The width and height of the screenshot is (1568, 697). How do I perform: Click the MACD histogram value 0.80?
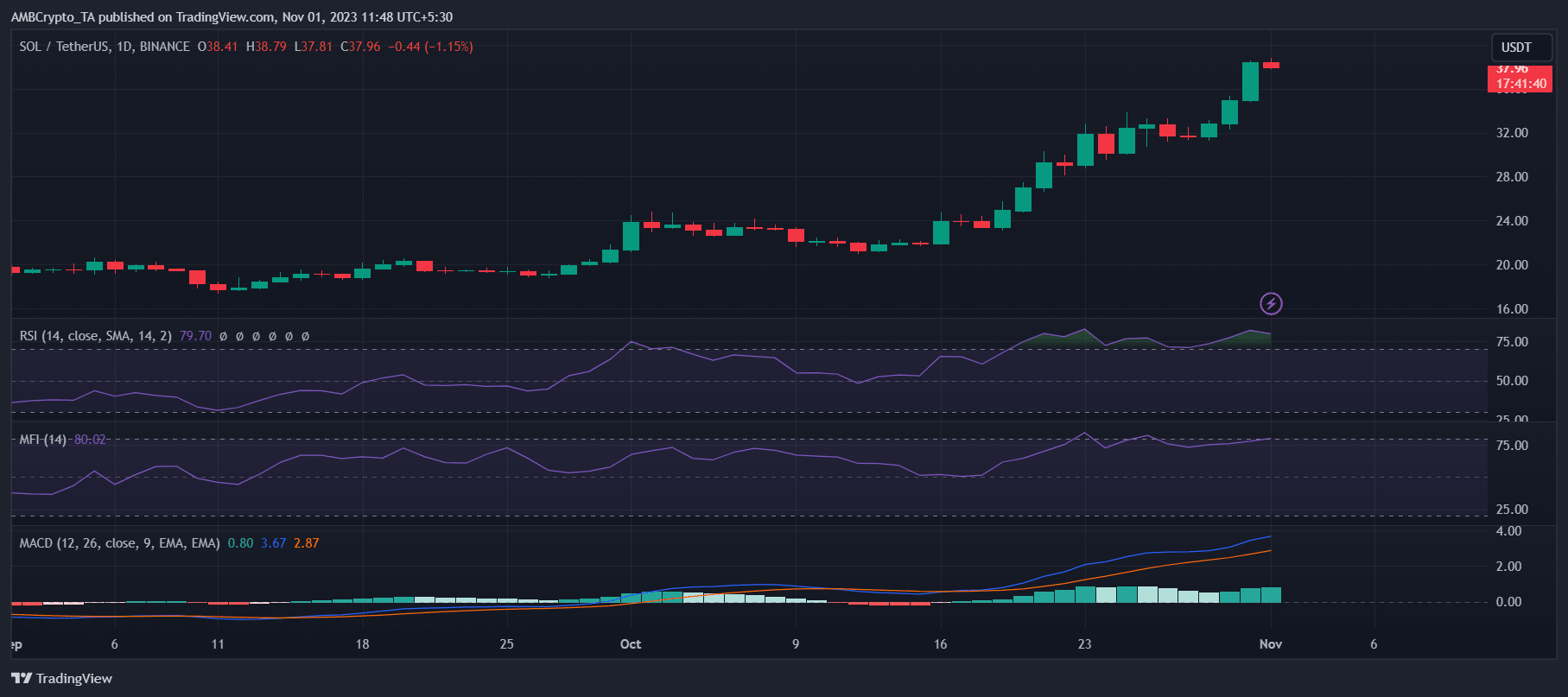(x=241, y=543)
